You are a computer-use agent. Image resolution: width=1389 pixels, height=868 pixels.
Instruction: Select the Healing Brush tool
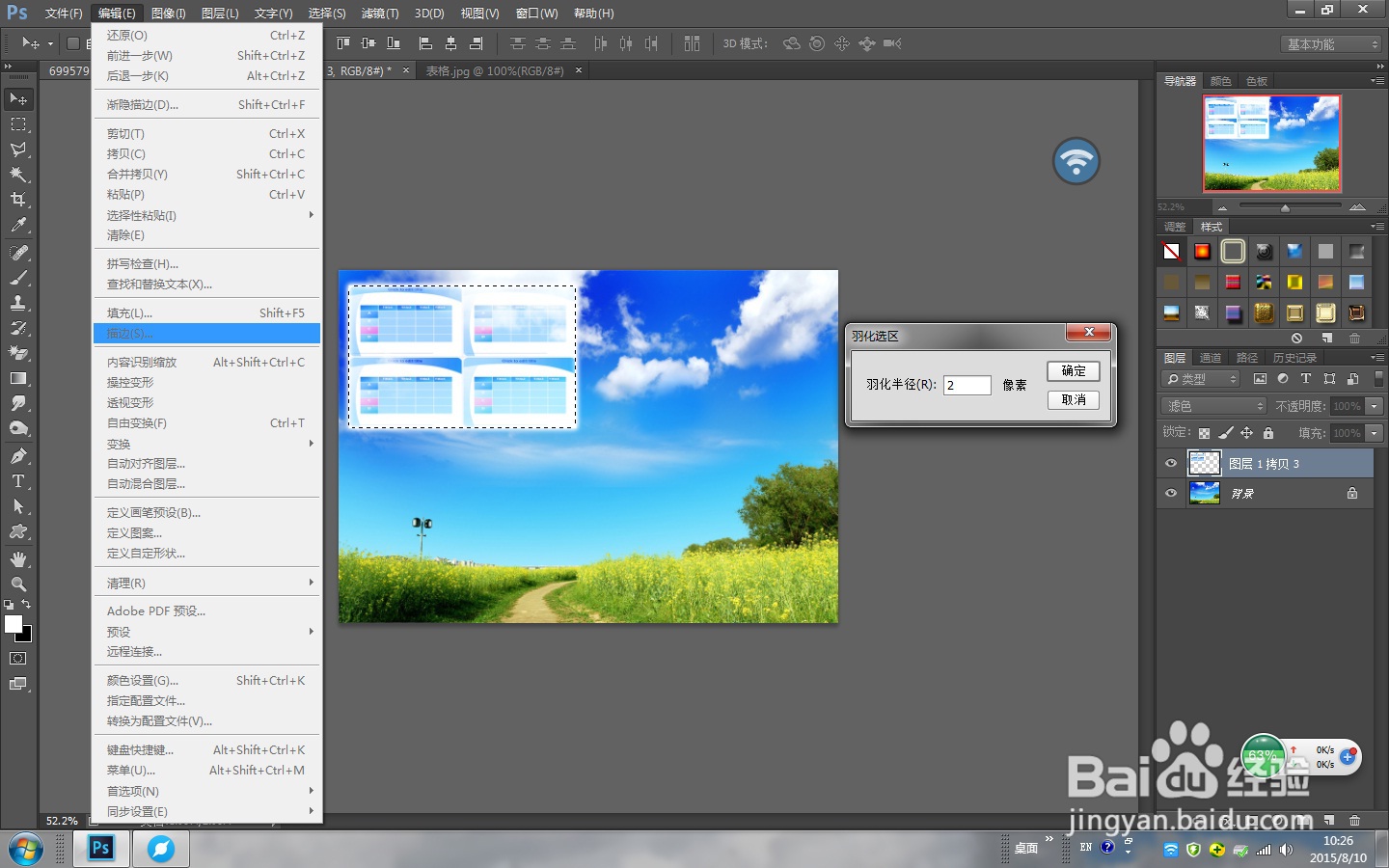coord(18,253)
